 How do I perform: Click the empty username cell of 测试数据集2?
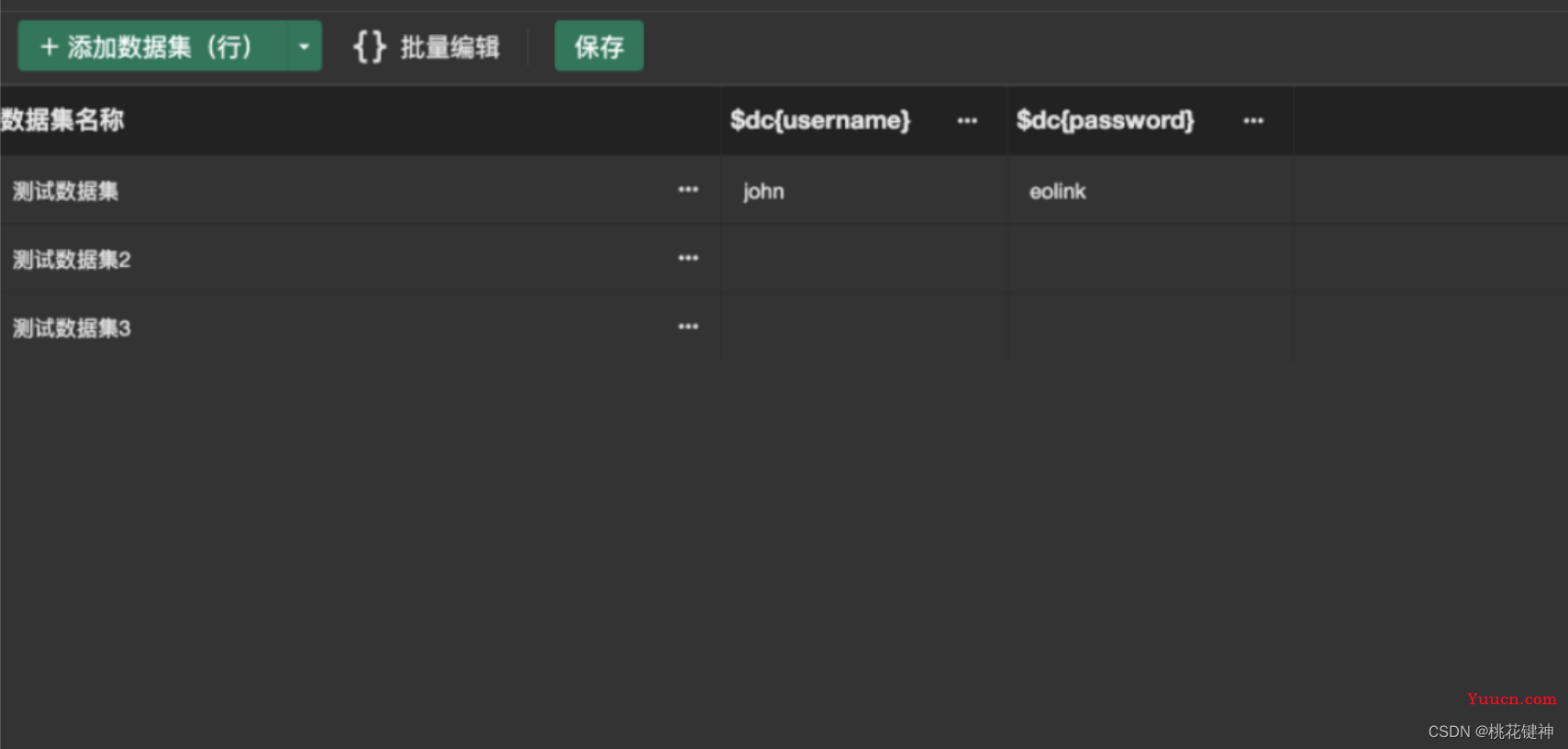[865, 260]
